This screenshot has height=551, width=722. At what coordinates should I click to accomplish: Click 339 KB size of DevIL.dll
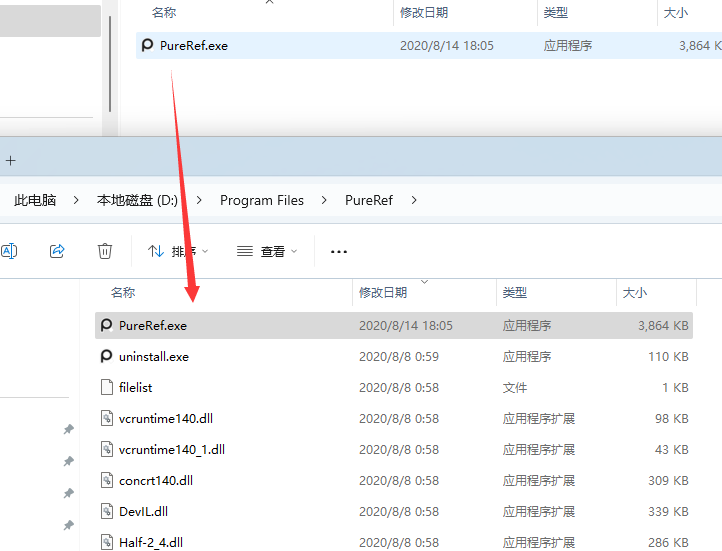(668, 511)
